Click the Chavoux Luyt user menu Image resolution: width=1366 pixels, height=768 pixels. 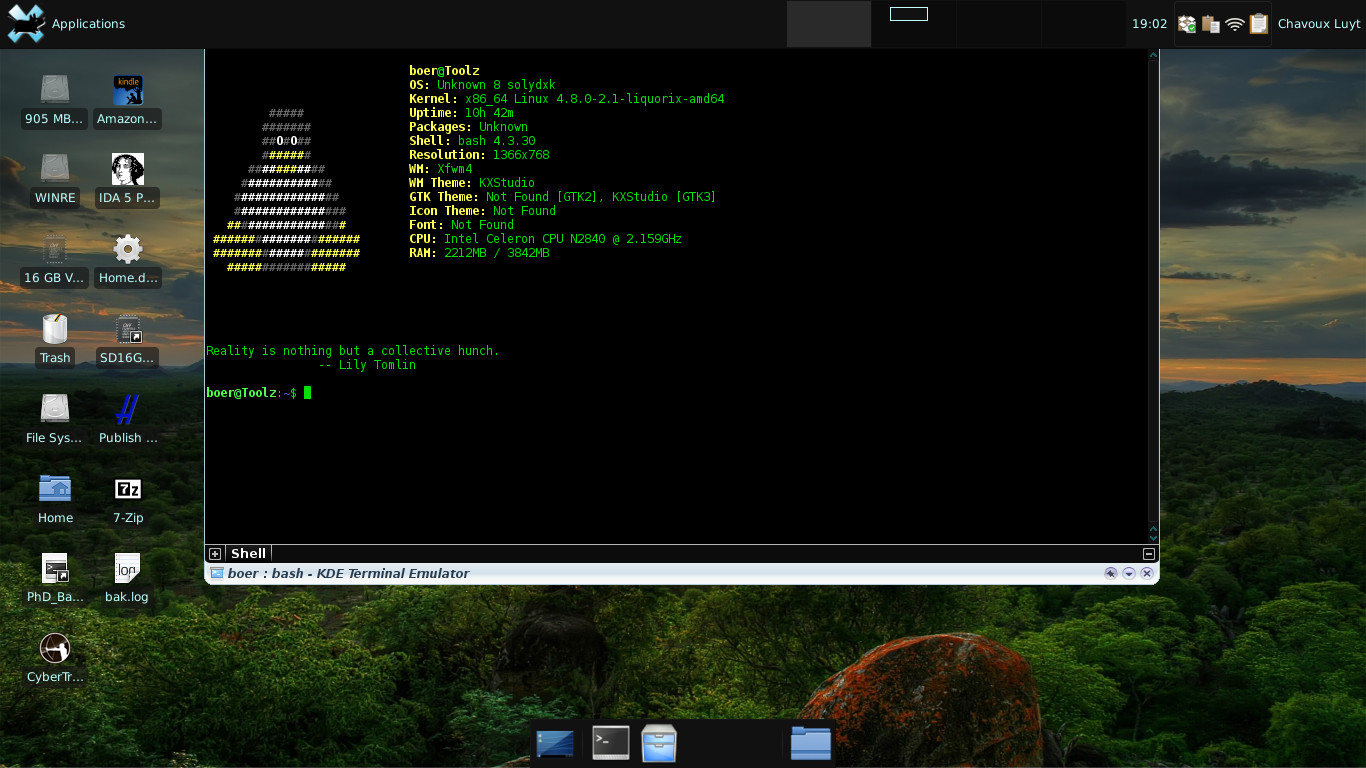pyautogui.click(x=1318, y=24)
